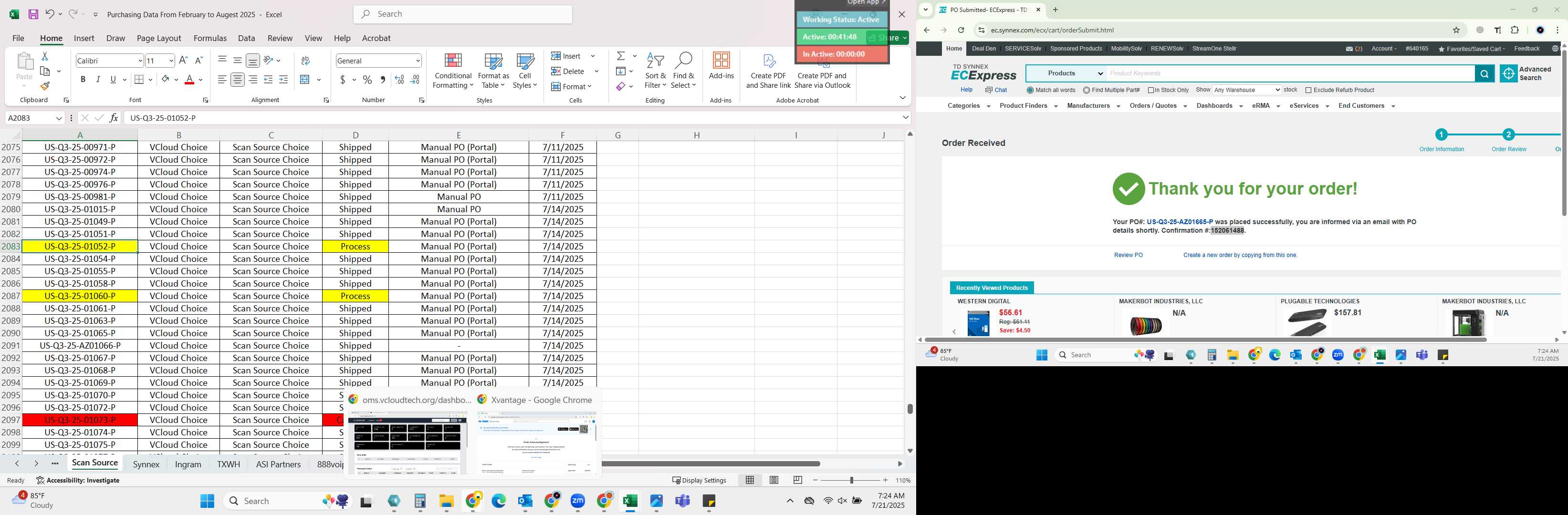Viewport: 1568px width, 515px height.
Task: Click the Excel zoom slider
Action: [851, 480]
